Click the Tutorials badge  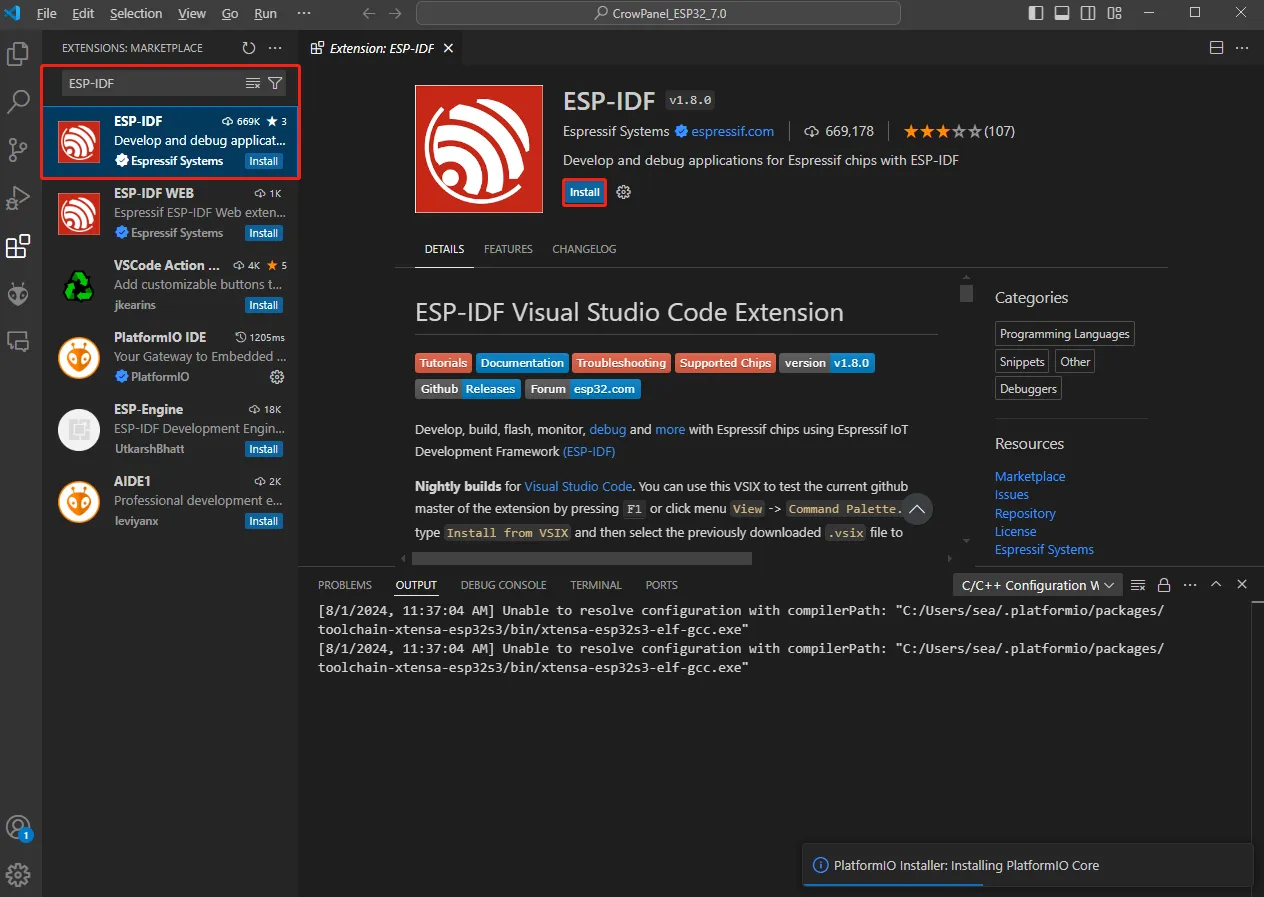point(443,363)
